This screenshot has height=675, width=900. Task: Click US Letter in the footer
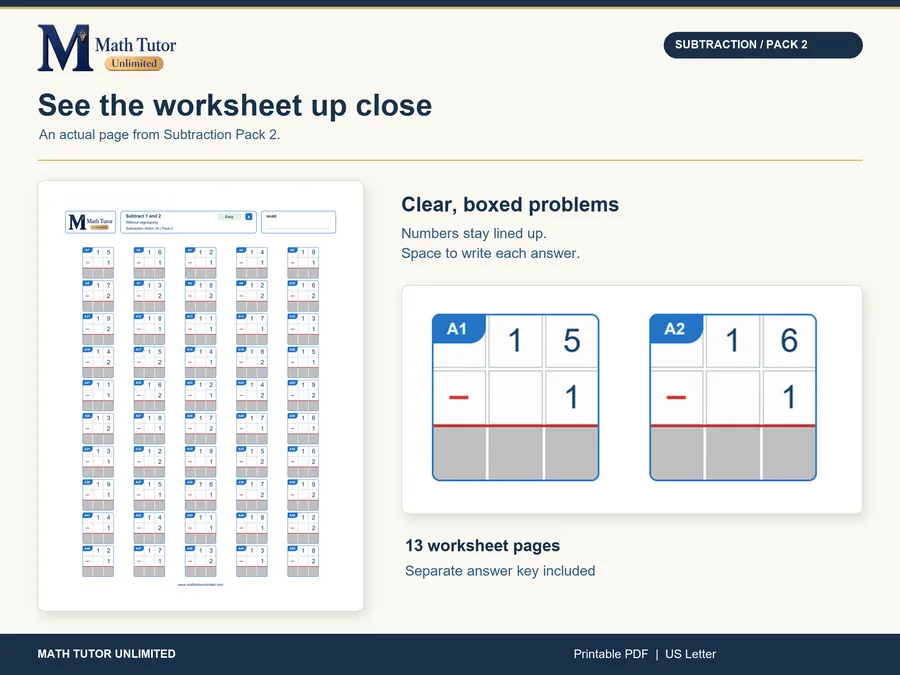tap(690, 654)
